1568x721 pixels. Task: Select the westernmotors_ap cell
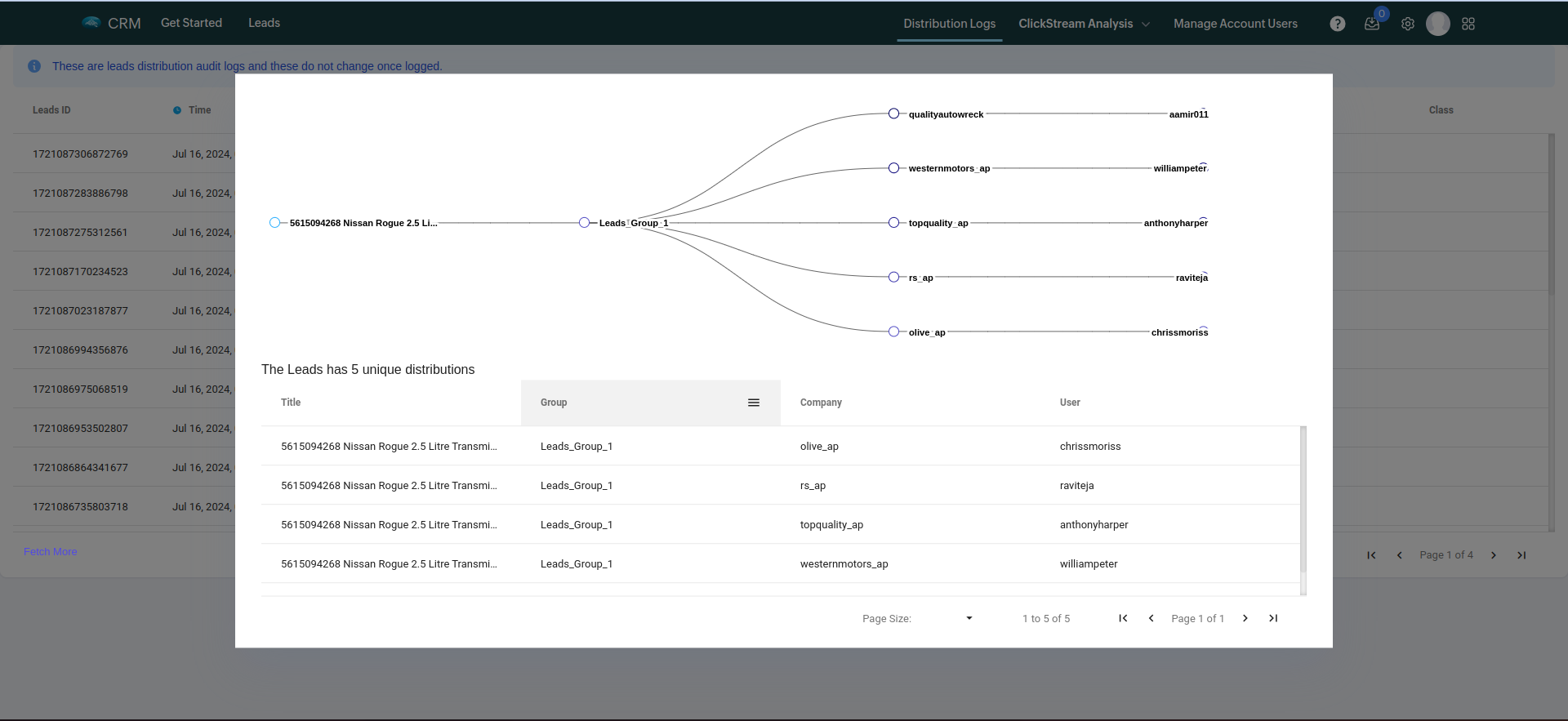[x=844, y=564]
